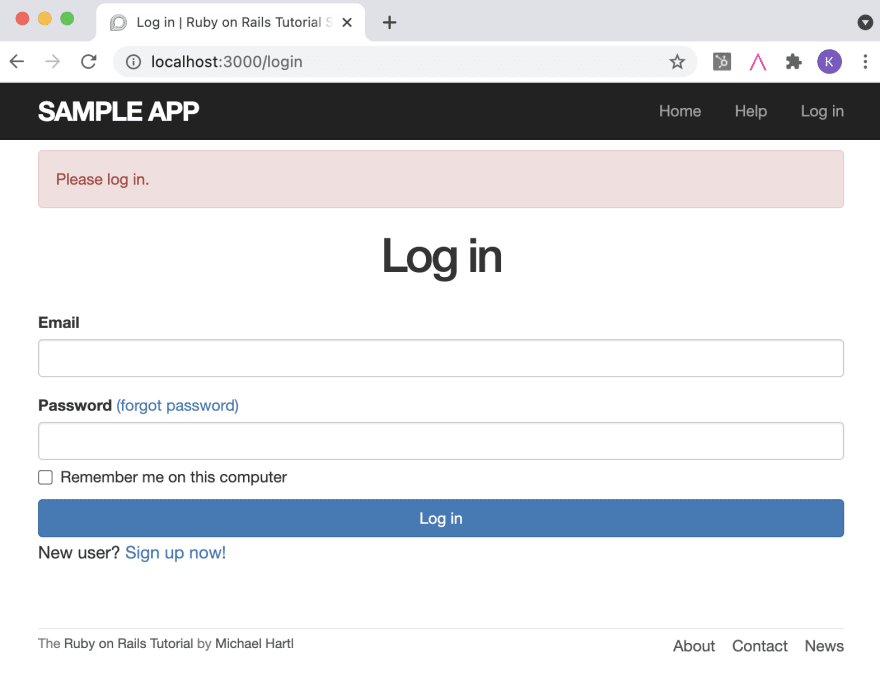This screenshot has width=880, height=676.
Task: Open About in the footer
Action: [694, 646]
